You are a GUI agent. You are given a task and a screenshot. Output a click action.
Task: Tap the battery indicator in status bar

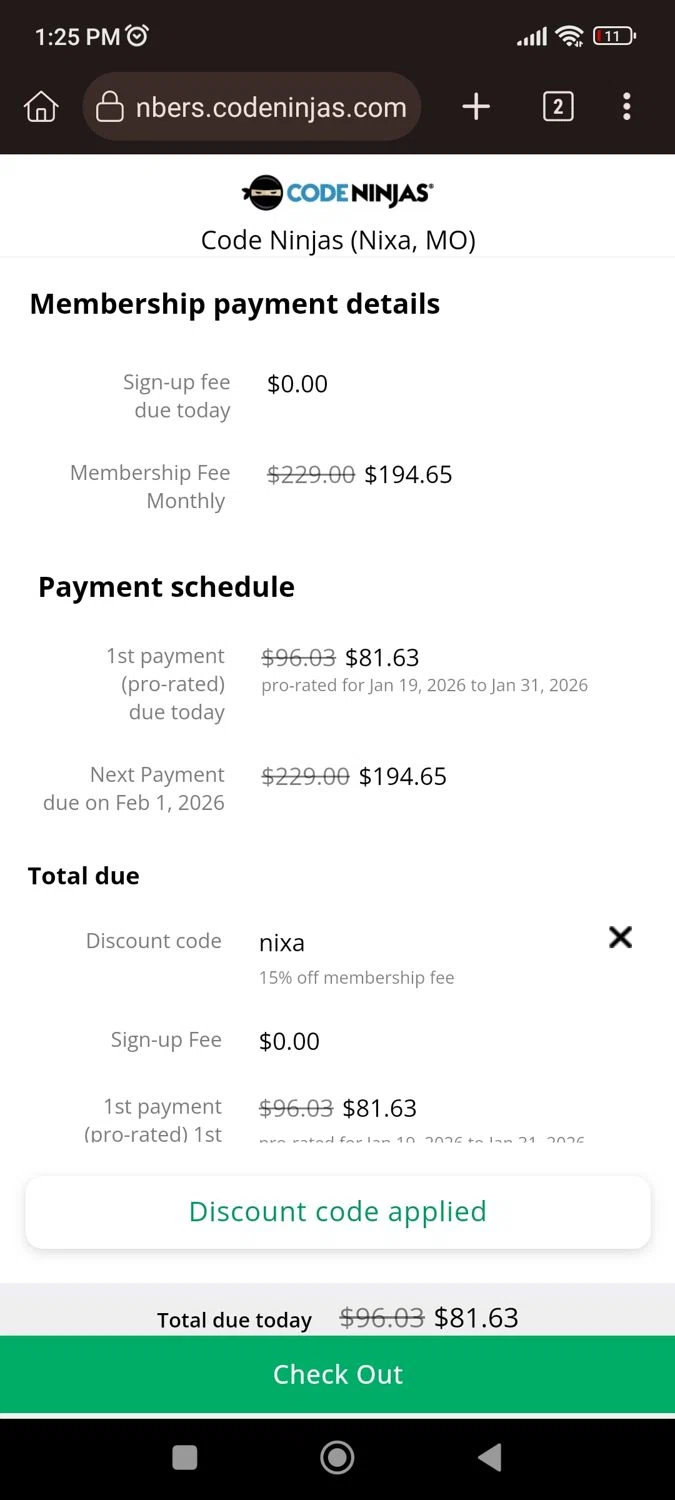point(614,36)
